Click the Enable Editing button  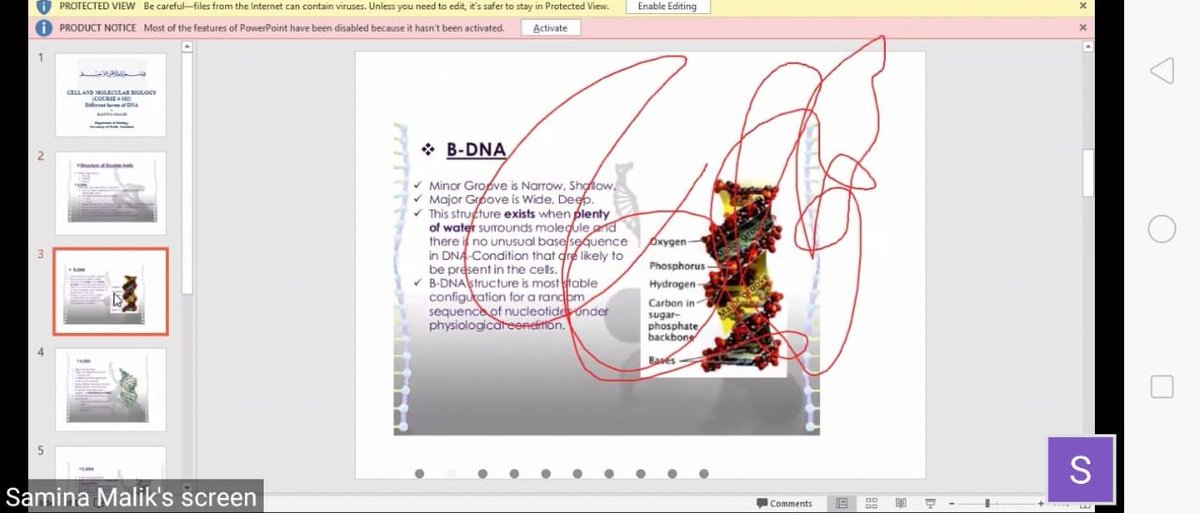tap(668, 6)
